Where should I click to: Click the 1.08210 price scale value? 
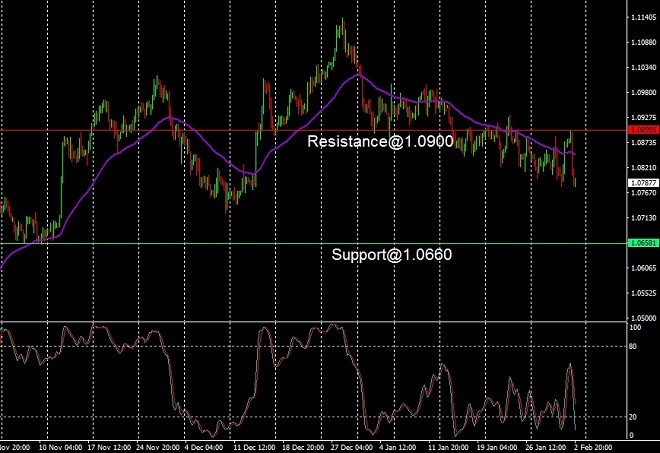(x=644, y=168)
